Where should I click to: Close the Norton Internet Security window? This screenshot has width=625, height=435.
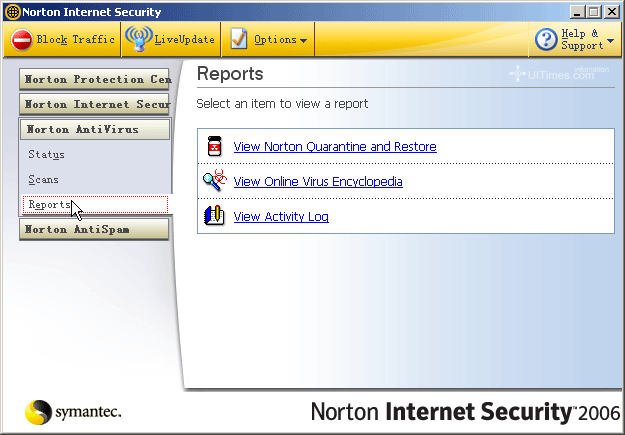(611, 12)
